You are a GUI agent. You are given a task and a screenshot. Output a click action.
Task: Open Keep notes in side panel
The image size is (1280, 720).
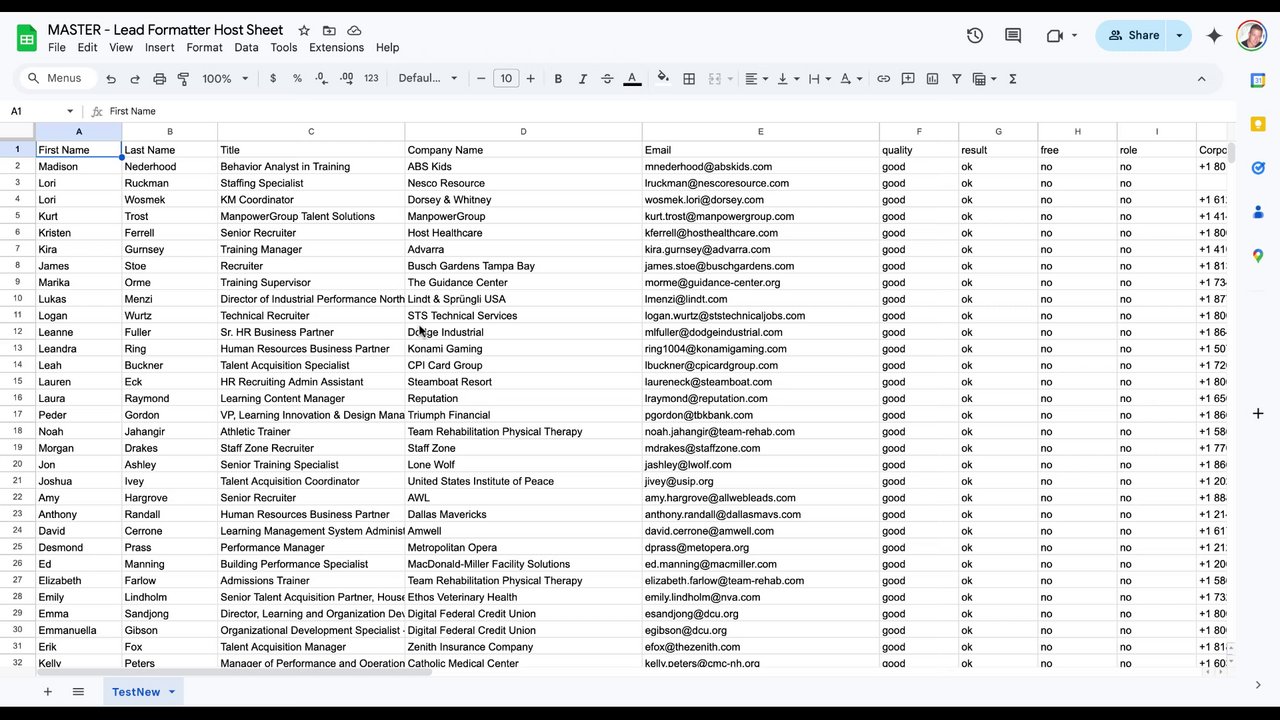[x=1258, y=124]
